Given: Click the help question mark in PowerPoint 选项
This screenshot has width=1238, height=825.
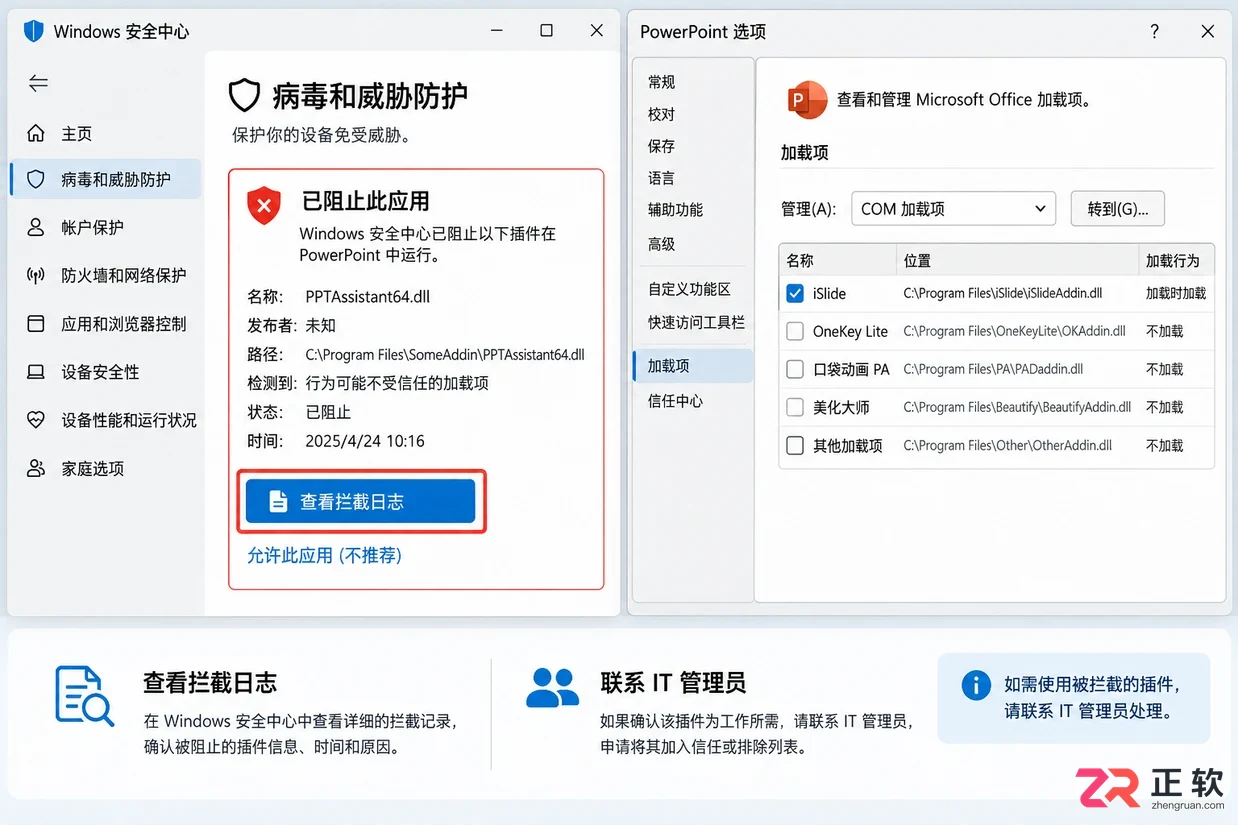Looking at the screenshot, I should (x=1155, y=32).
